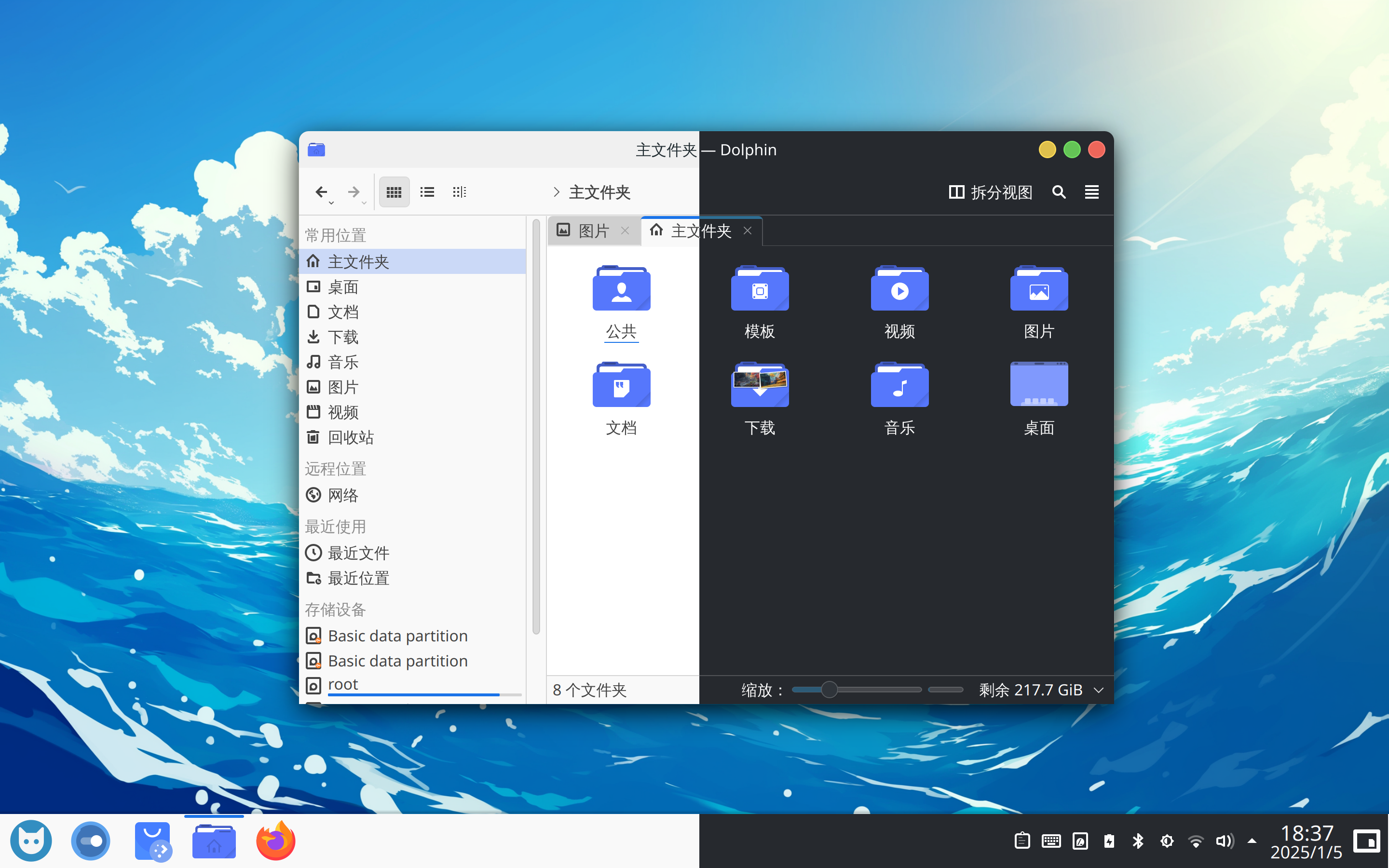Switch to icons view mode
The width and height of the screenshot is (1389, 868).
point(394,192)
